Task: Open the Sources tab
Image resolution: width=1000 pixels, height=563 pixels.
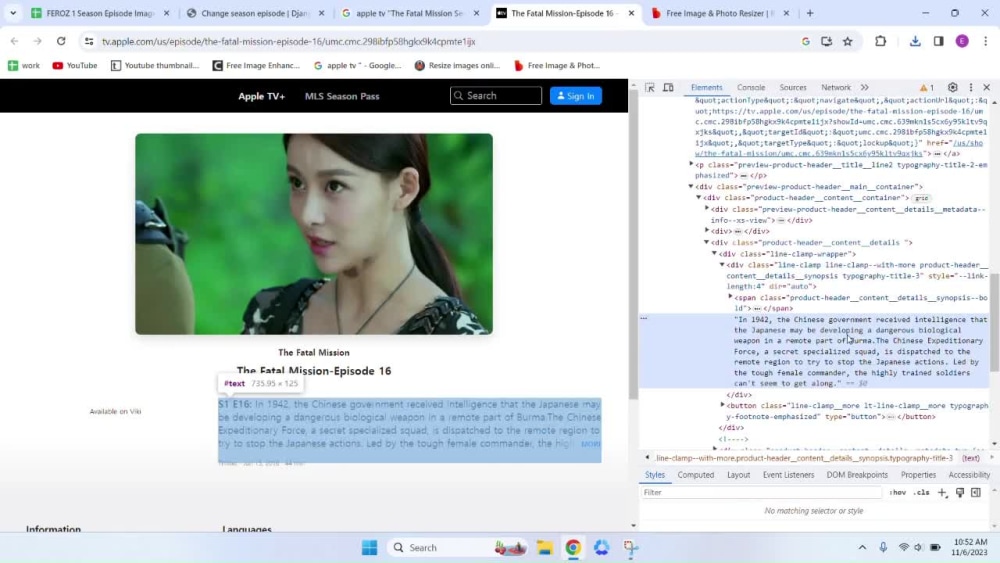Action: (793, 87)
